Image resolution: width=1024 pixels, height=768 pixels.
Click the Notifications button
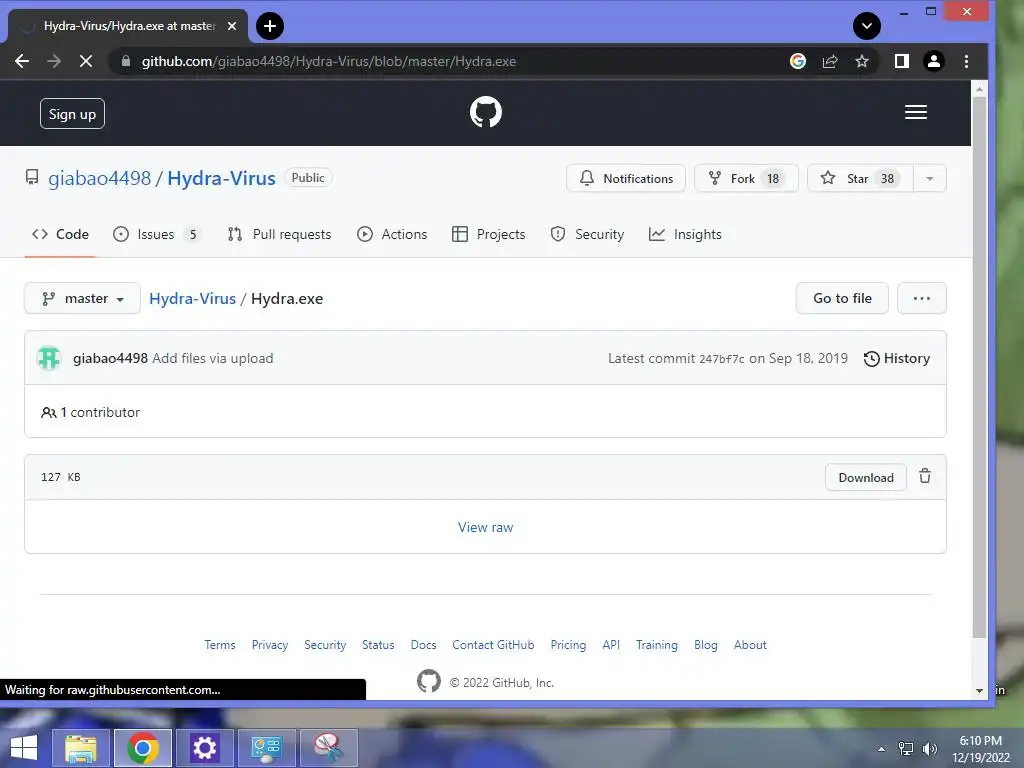click(x=626, y=178)
